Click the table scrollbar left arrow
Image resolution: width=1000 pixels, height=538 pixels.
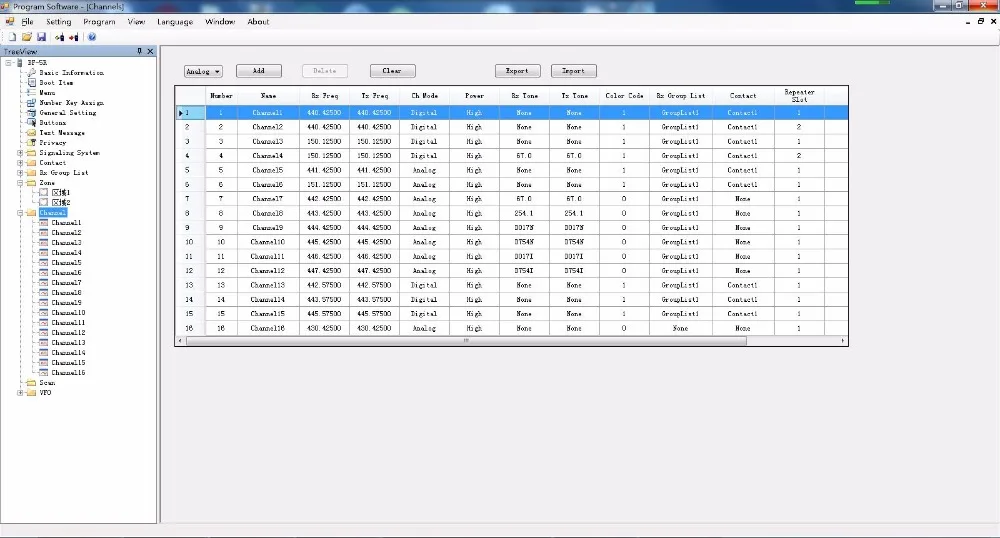(180, 341)
